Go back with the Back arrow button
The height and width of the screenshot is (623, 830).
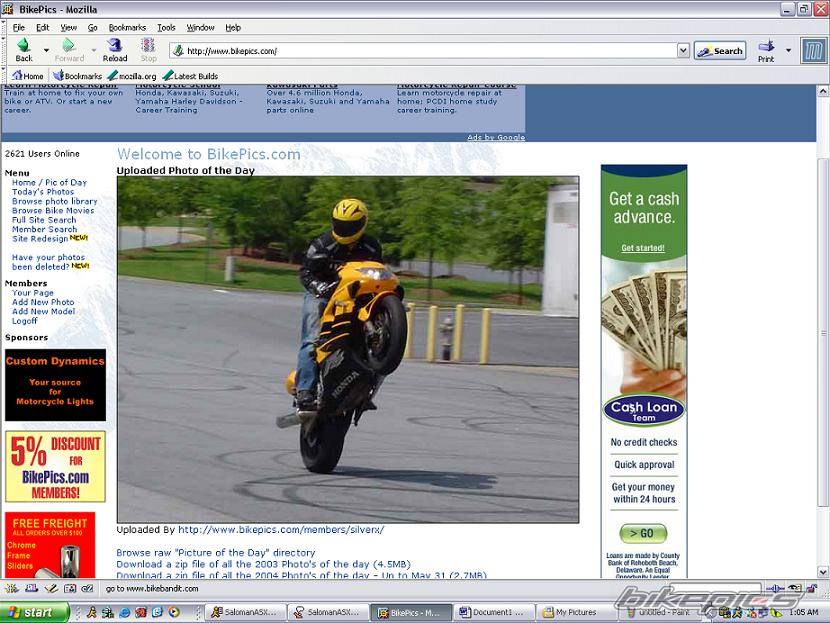(24, 50)
